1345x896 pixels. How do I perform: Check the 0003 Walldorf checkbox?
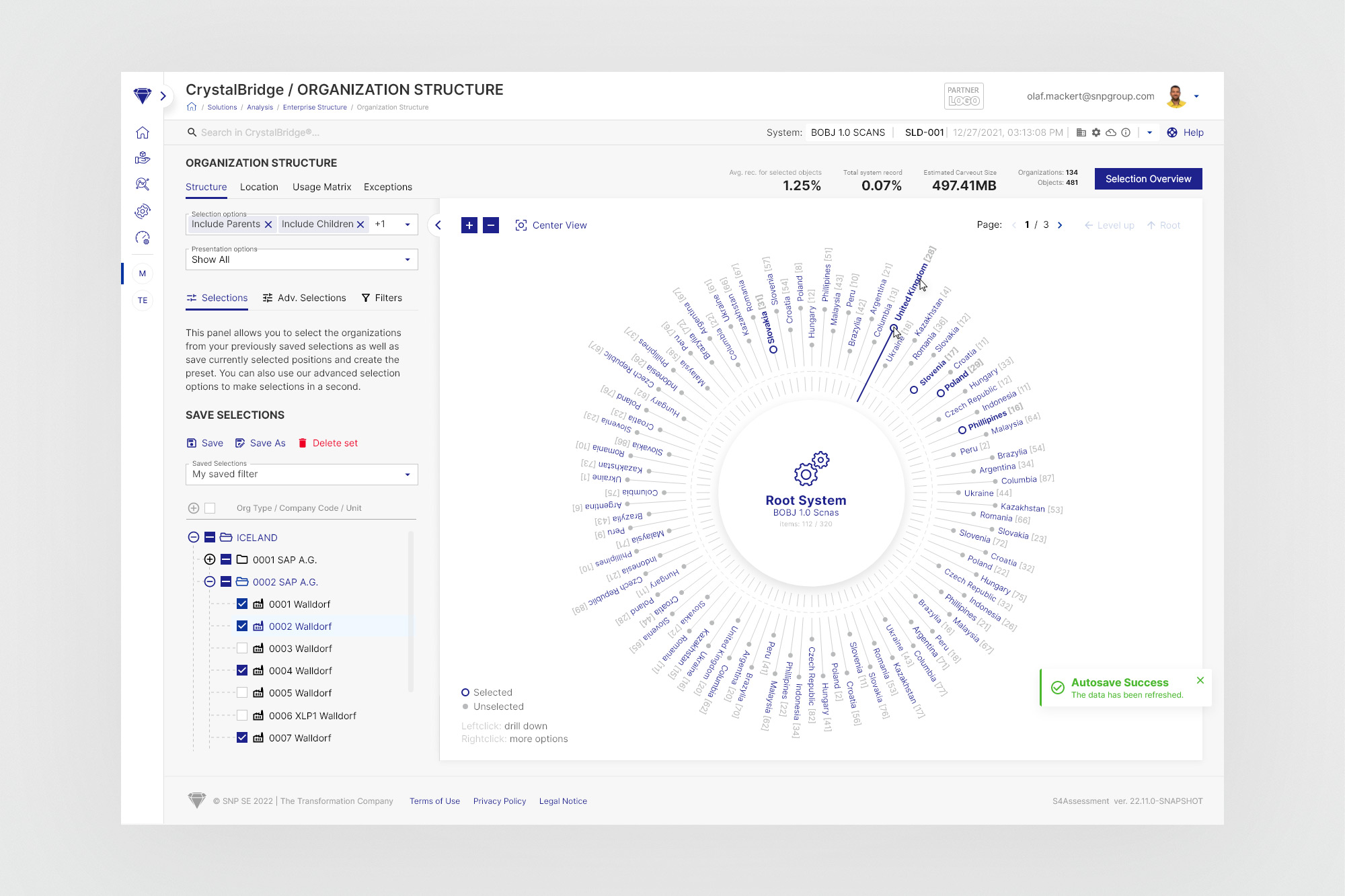click(x=242, y=649)
